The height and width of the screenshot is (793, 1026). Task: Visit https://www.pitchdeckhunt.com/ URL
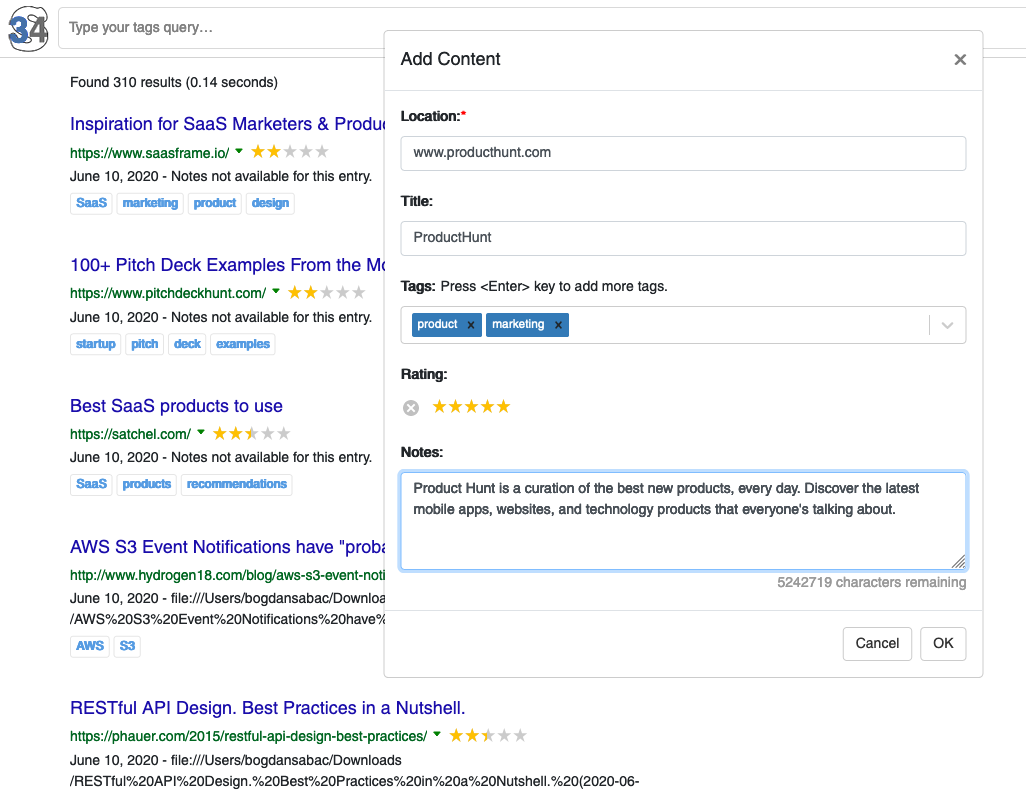click(168, 293)
